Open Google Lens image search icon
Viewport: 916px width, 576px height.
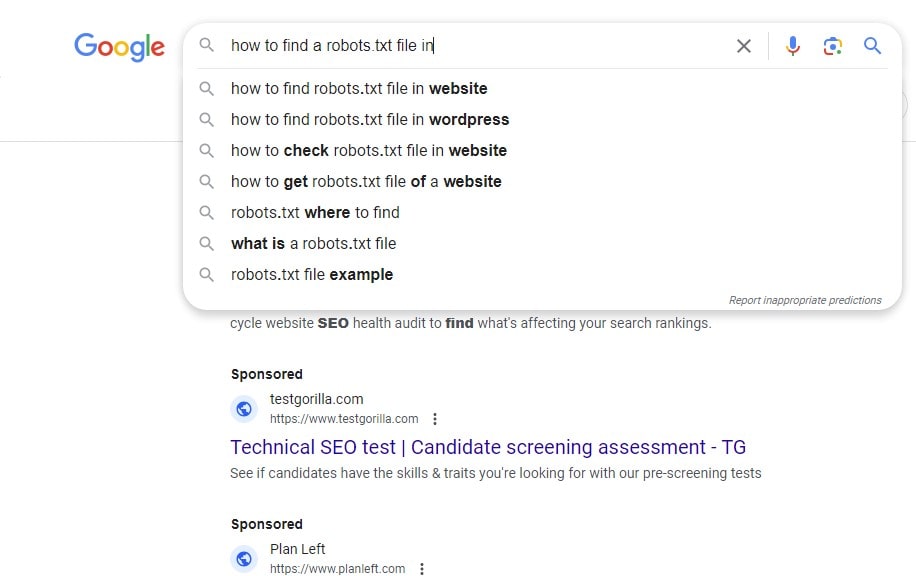tap(832, 46)
